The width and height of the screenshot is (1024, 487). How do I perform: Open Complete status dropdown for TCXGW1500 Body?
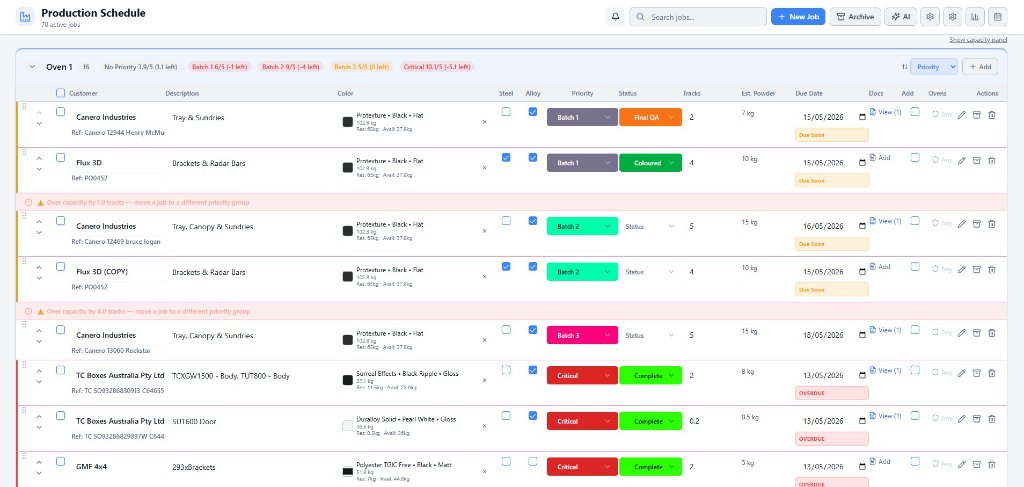tap(650, 375)
